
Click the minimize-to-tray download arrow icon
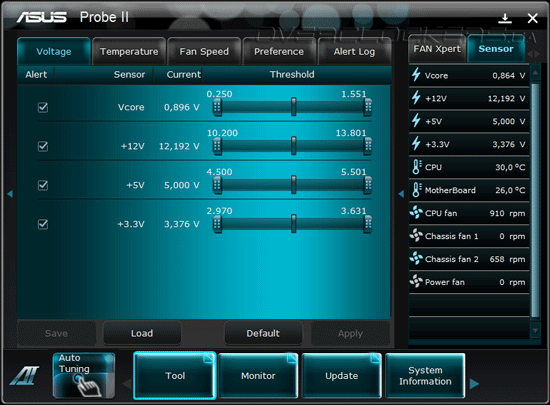tap(505, 18)
